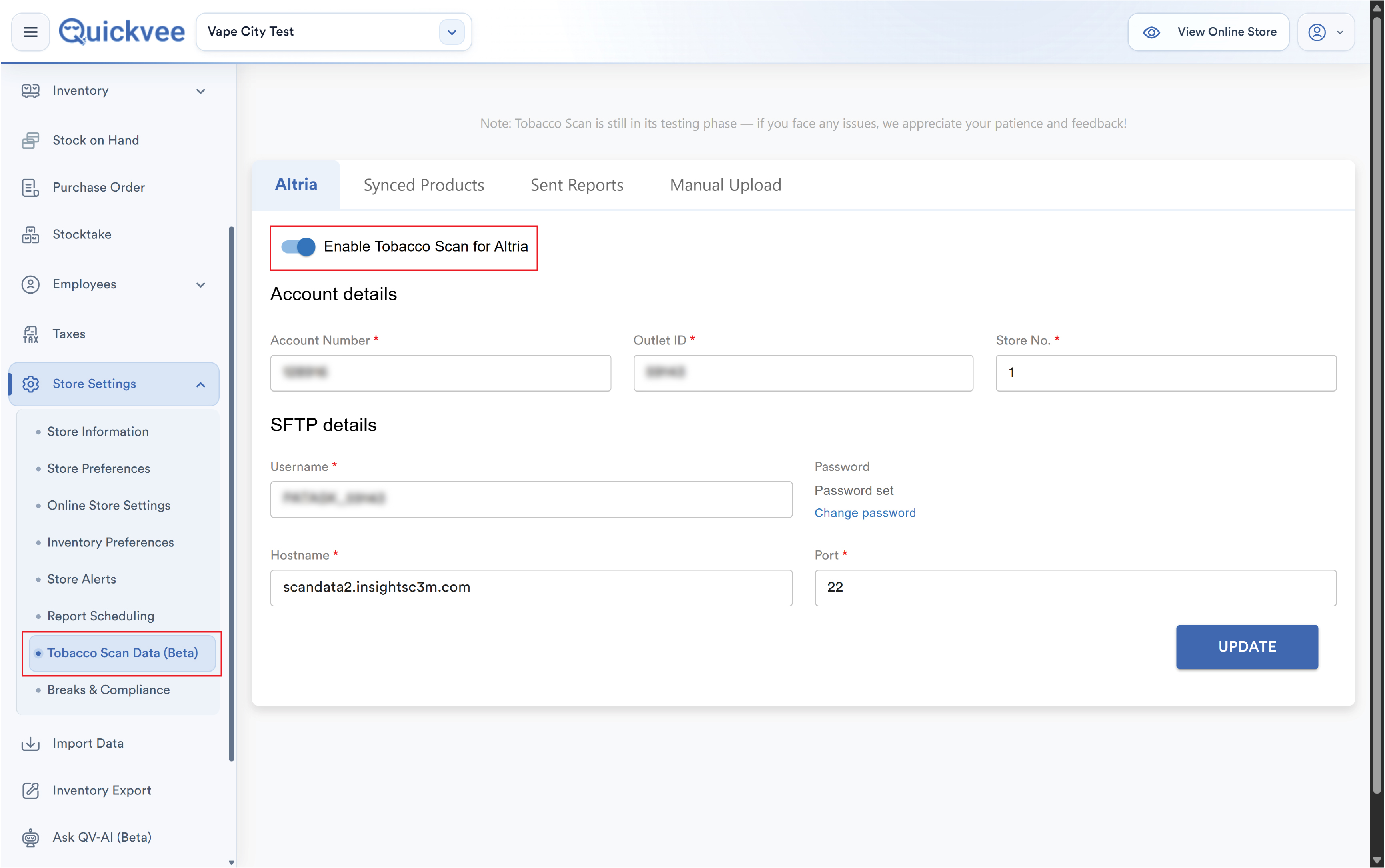
Task: Open the Manual Upload tab
Action: tap(725, 185)
